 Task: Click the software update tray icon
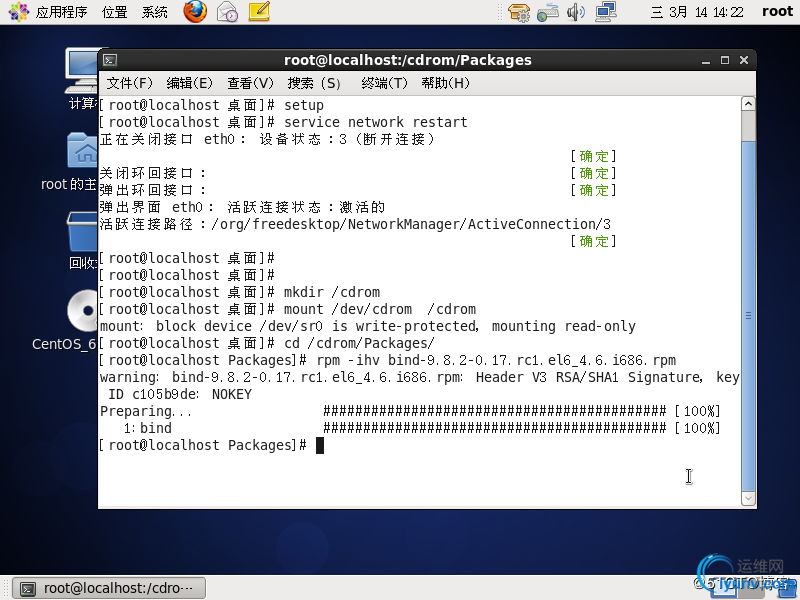click(x=519, y=12)
